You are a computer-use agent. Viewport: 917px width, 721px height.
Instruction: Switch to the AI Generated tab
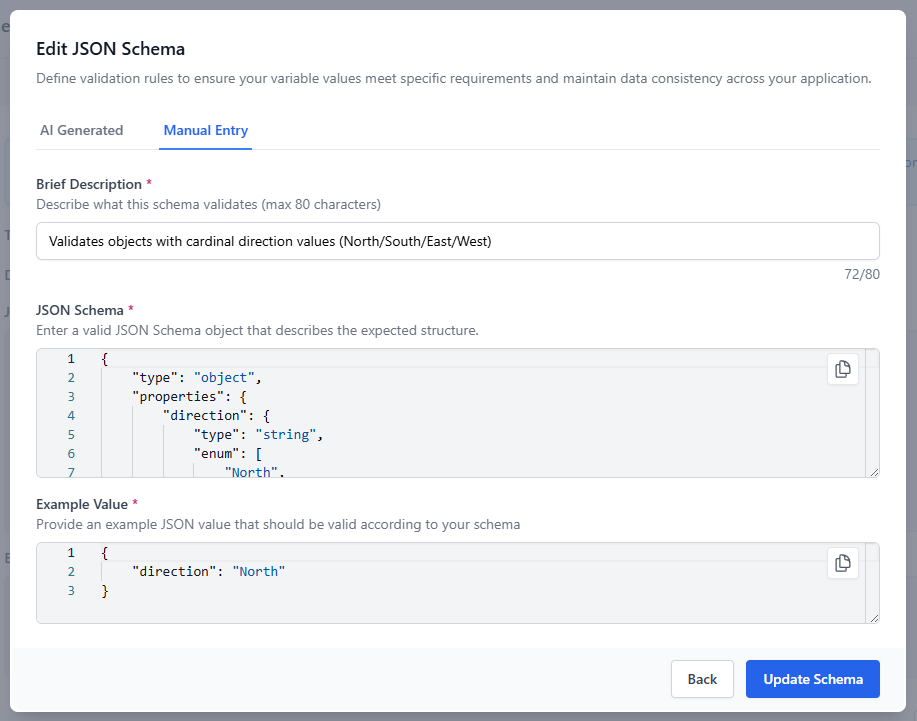(81, 130)
